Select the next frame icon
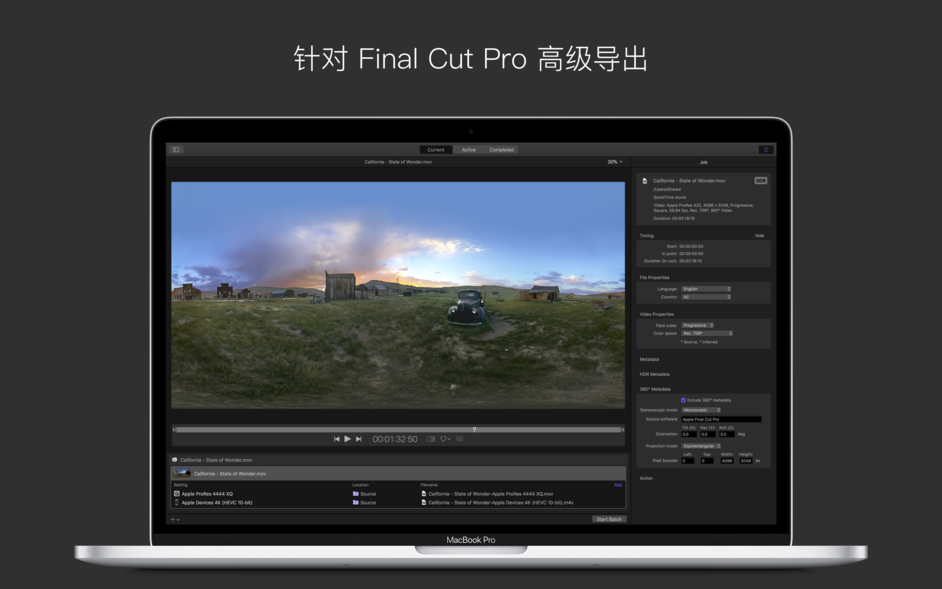 coord(358,439)
